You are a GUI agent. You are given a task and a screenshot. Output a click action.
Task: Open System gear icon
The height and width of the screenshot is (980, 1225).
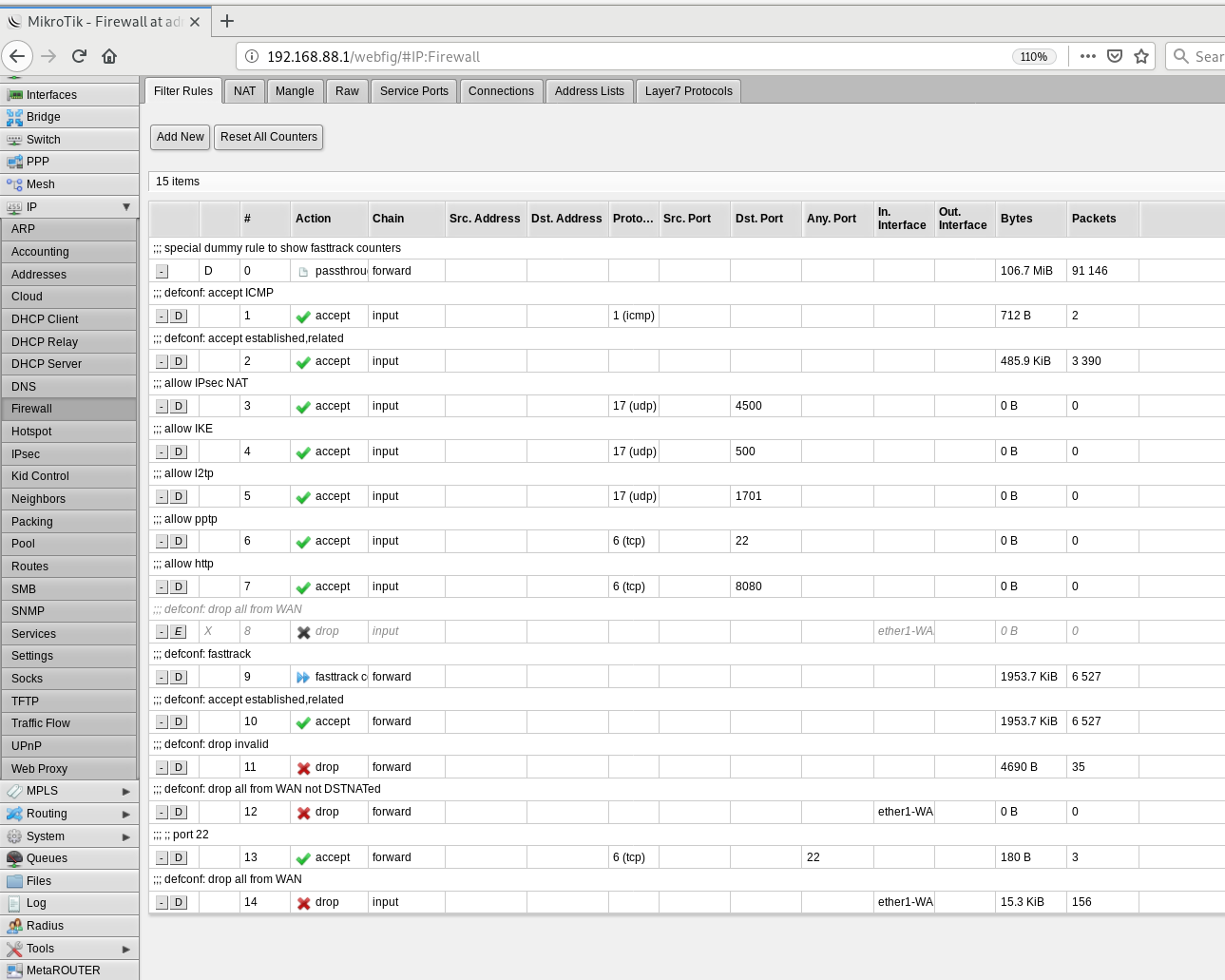[x=14, y=836]
